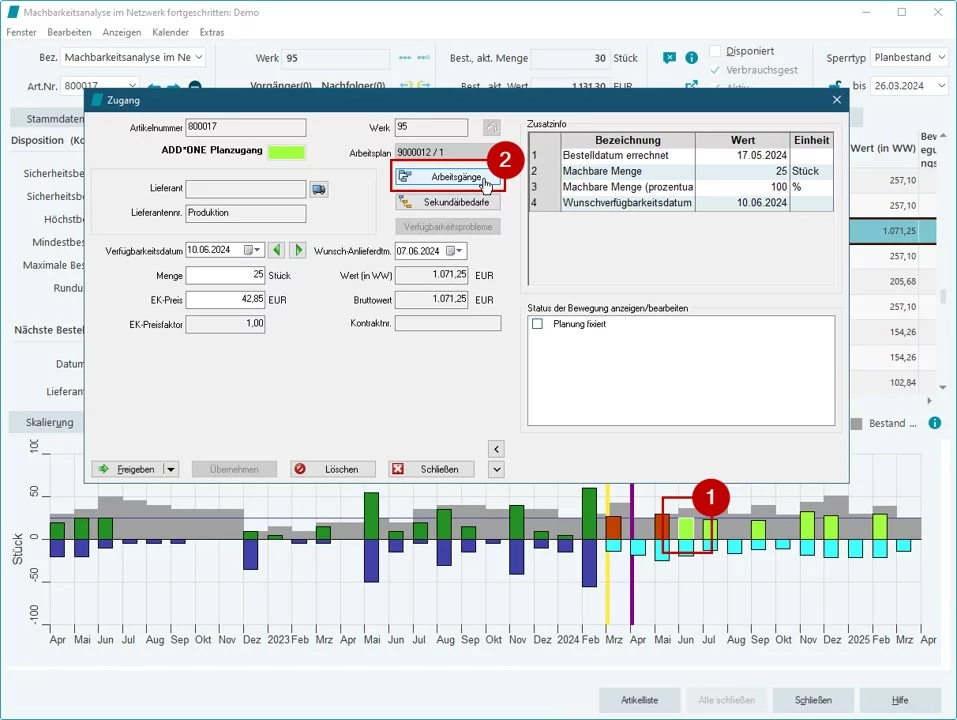Click the green ADD*ONE Planzugang color swatch
Image resolution: width=957 pixels, height=720 pixels.
coord(287,152)
